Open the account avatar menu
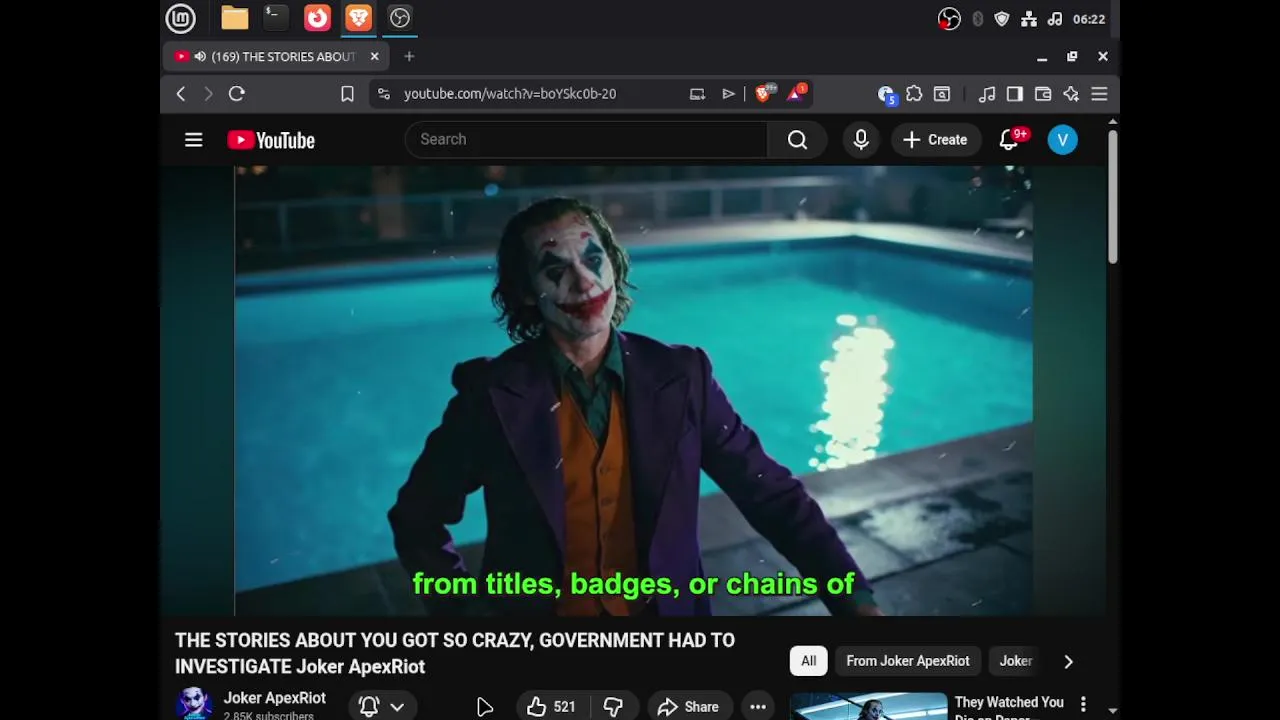The height and width of the screenshot is (720, 1280). pyautogui.click(x=1063, y=140)
